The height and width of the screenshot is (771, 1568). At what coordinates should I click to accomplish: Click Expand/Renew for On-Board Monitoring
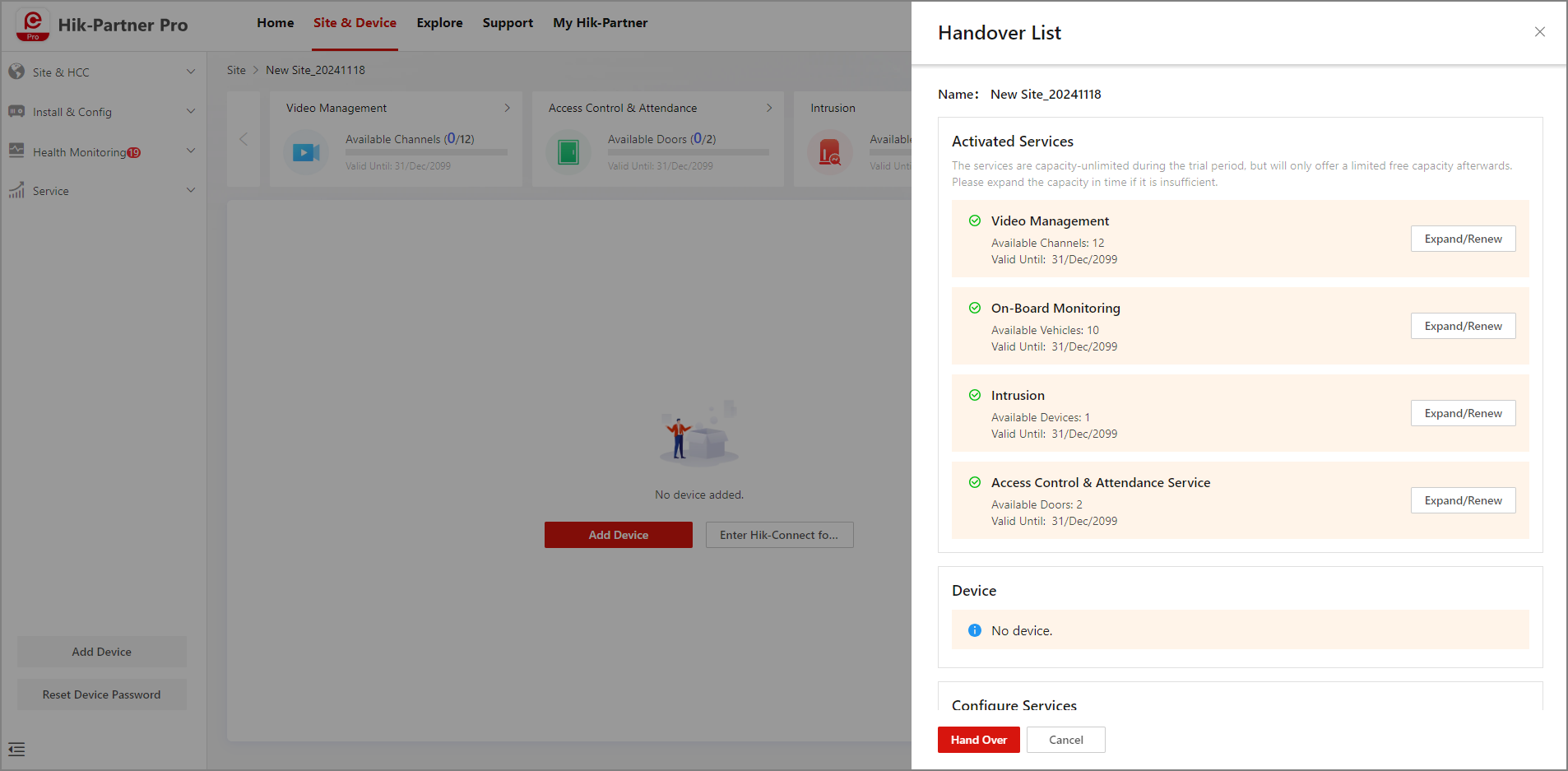click(x=1464, y=326)
